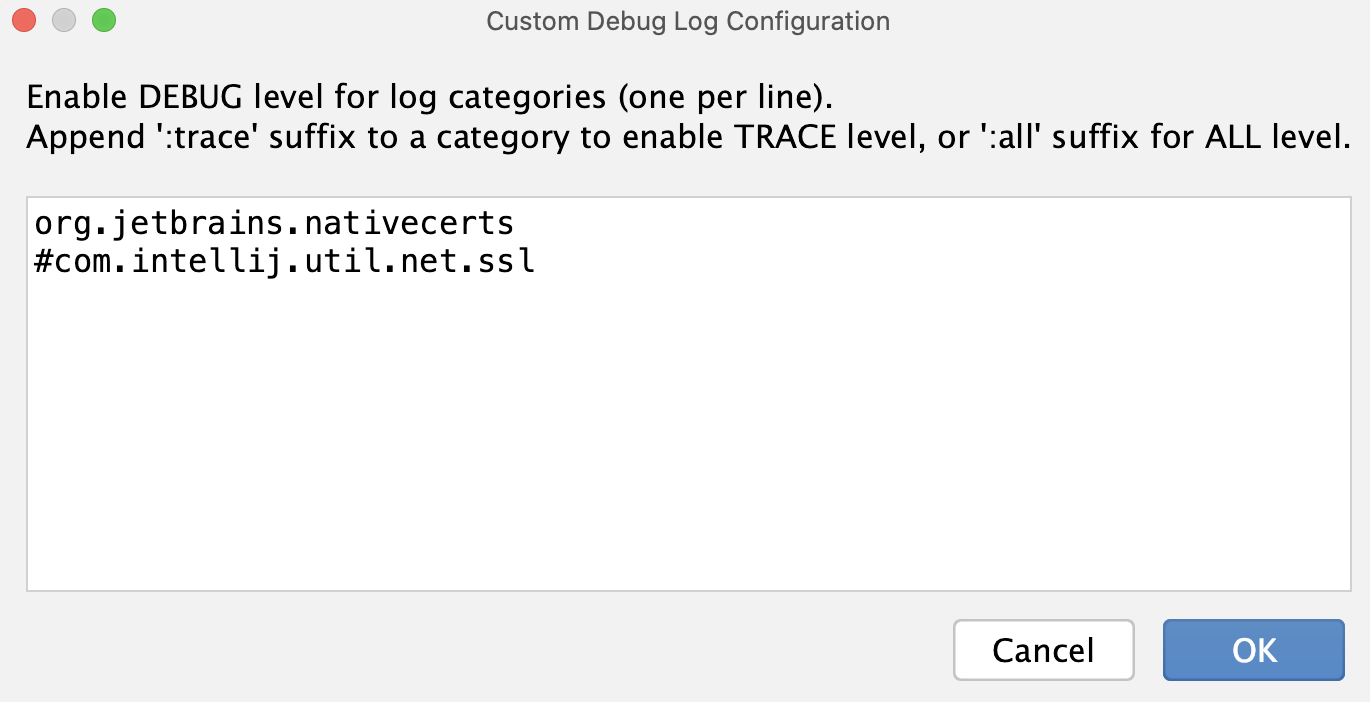Click the highlighted default OK action

click(x=1252, y=650)
